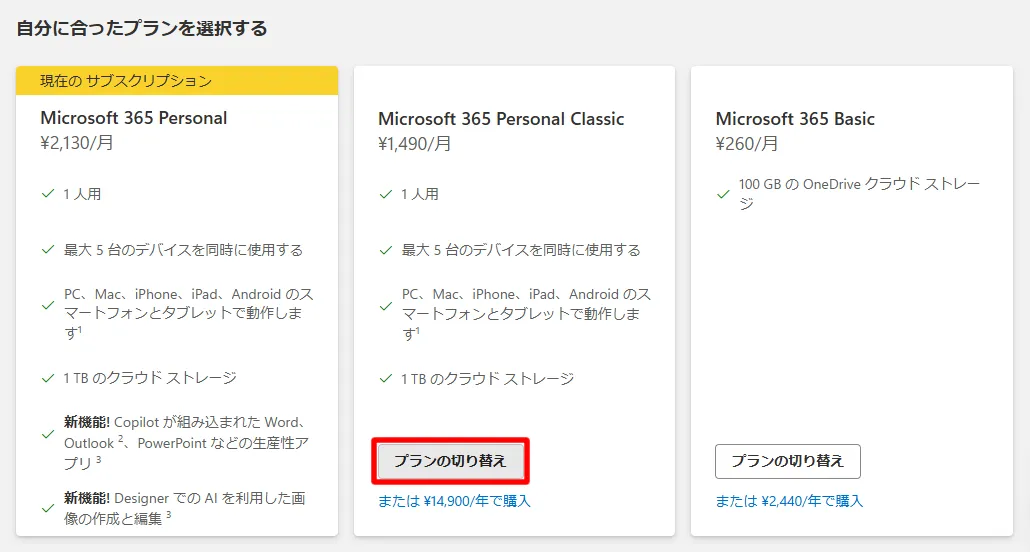Image resolution: width=1030 pixels, height=552 pixels.
Task: Click checkmark beside the Copilot feature
Action: [x=48, y=434]
